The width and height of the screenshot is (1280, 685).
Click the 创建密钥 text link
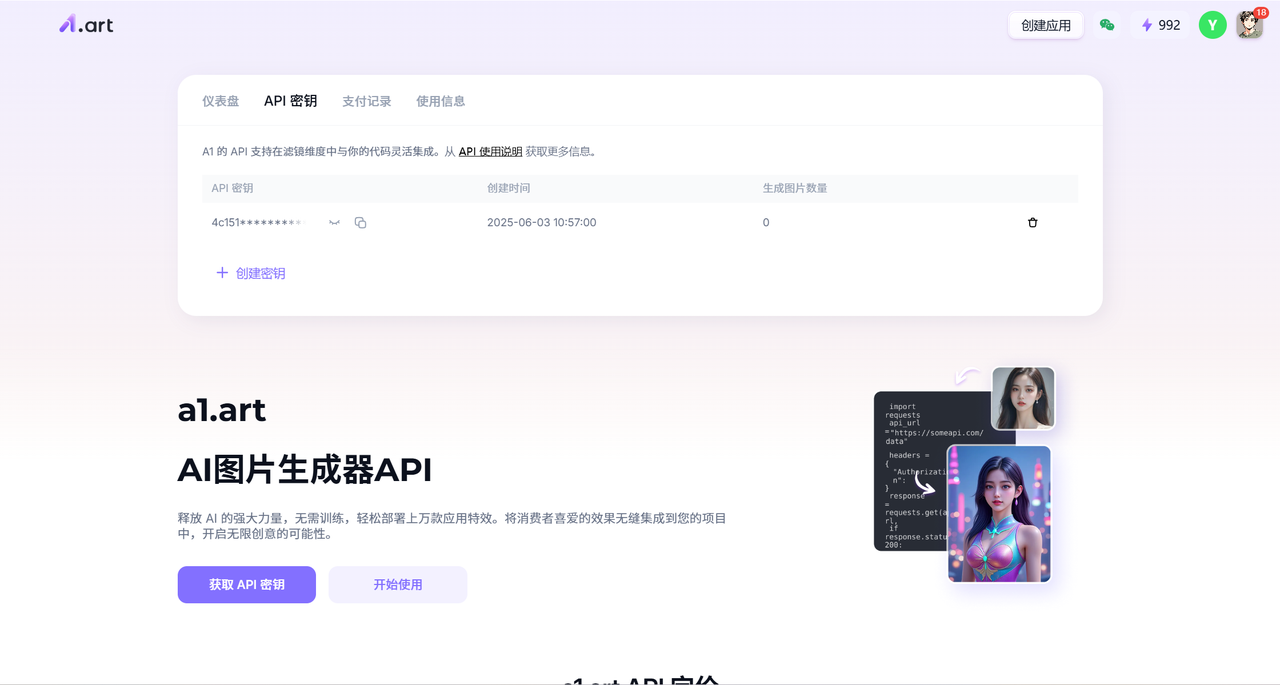point(261,273)
